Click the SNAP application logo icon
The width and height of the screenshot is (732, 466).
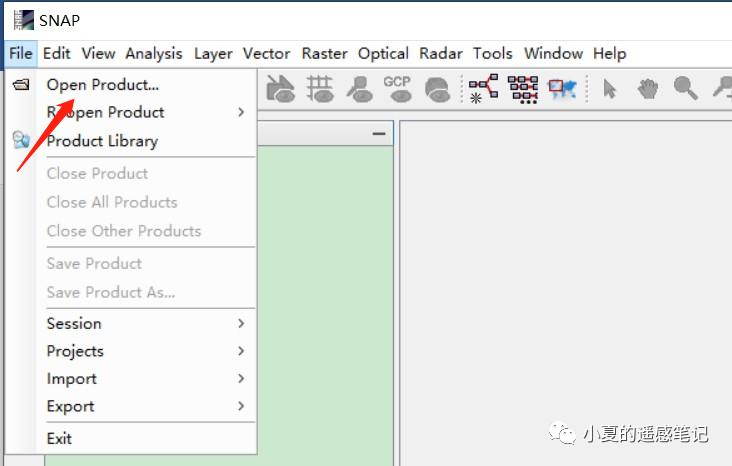[x=23, y=20]
